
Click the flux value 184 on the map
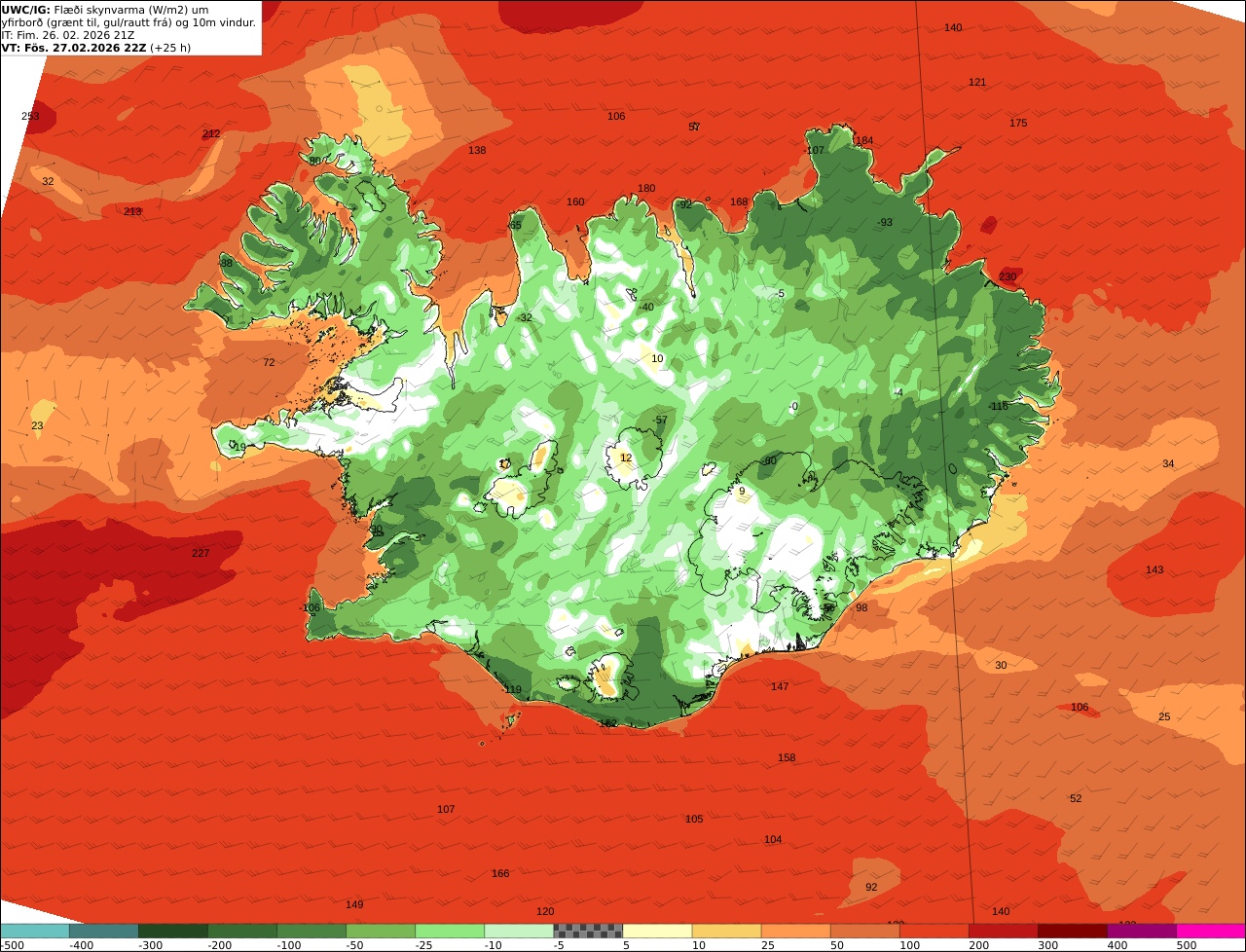(864, 140)
